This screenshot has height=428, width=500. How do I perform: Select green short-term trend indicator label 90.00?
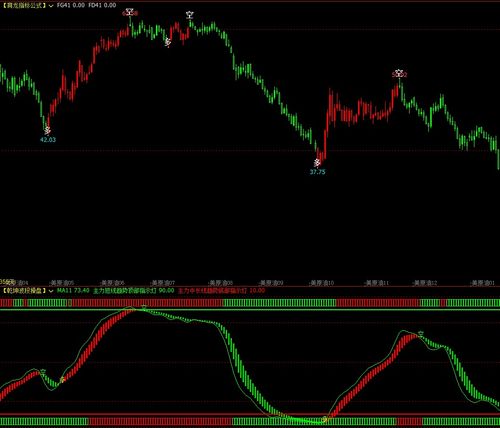click(133, 291)
